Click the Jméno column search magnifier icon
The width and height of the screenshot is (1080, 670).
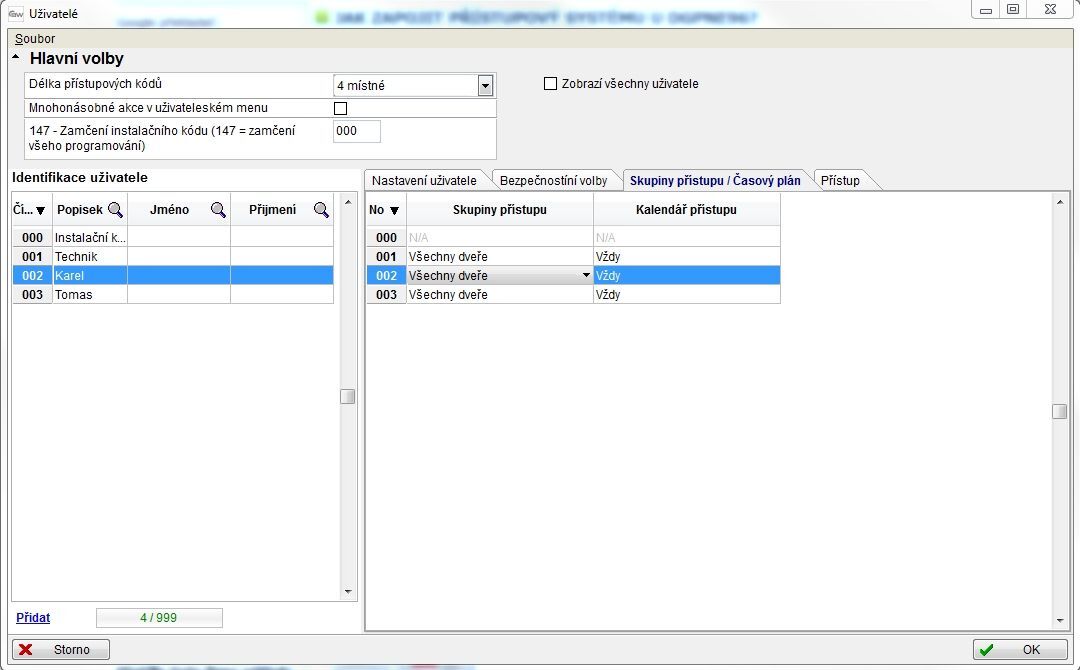click(x=218, y=210)
